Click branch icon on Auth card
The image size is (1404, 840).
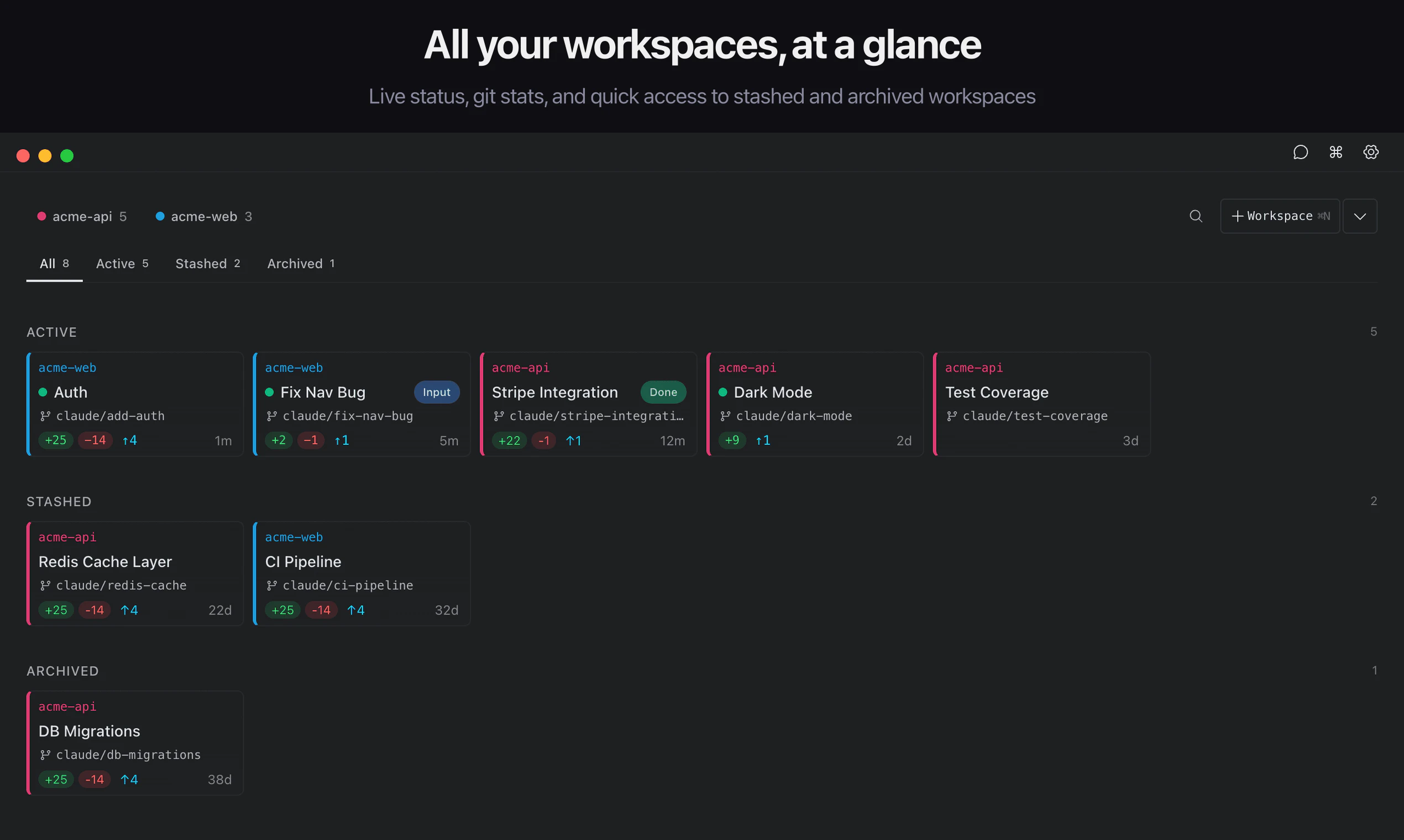pyautogui.click(x=45, y=417)
